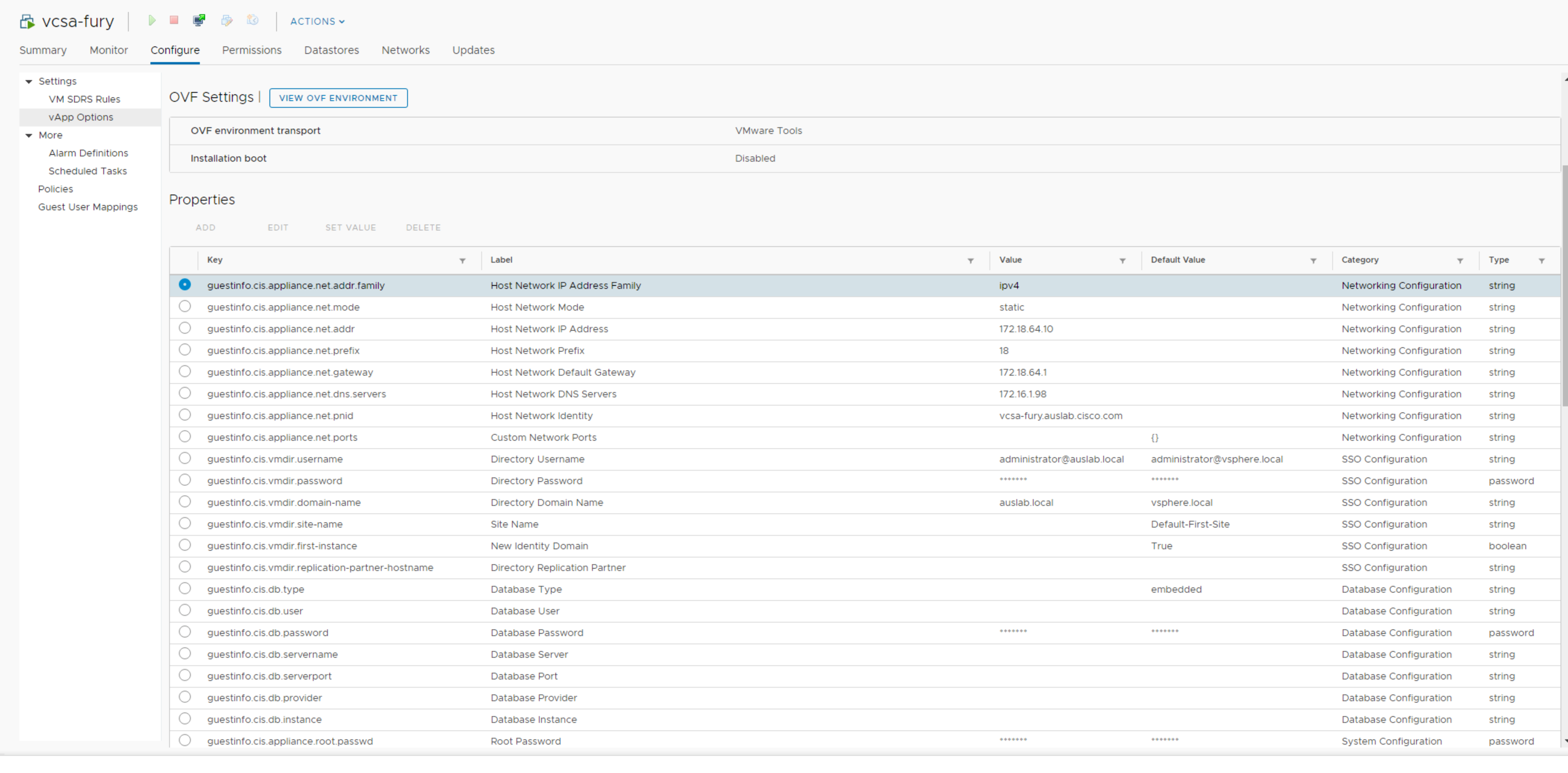Screen dimensions: 1568x773
Task: Select radio for guestinfo.cis.appliance.net.mode row
Action: point(185,307)
